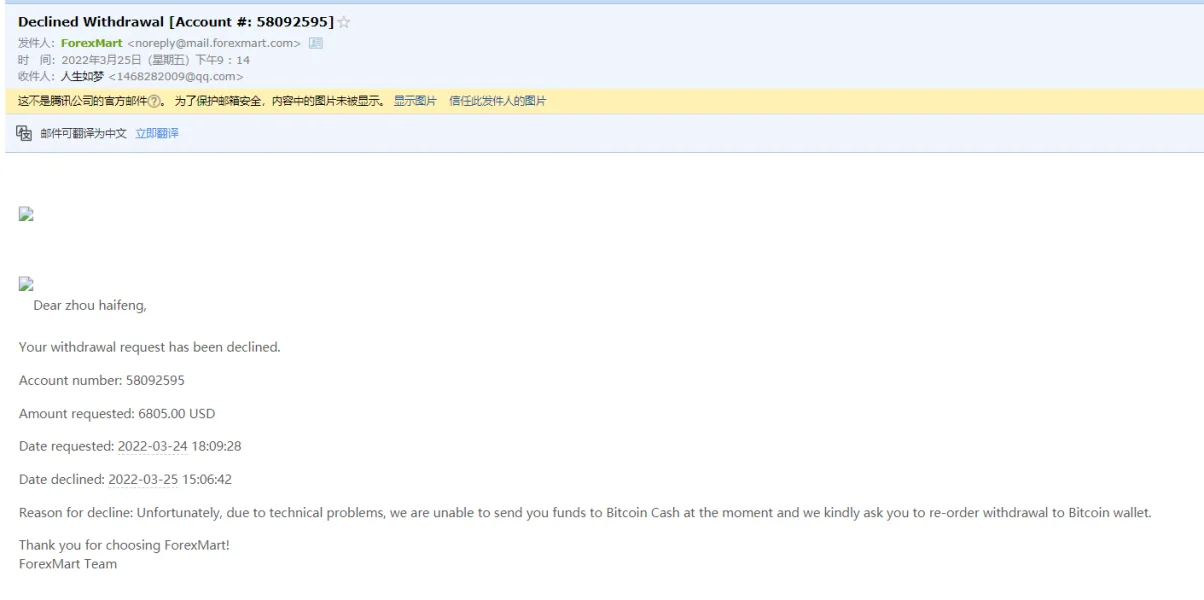Click the question mark help icon

click(153, 101)
